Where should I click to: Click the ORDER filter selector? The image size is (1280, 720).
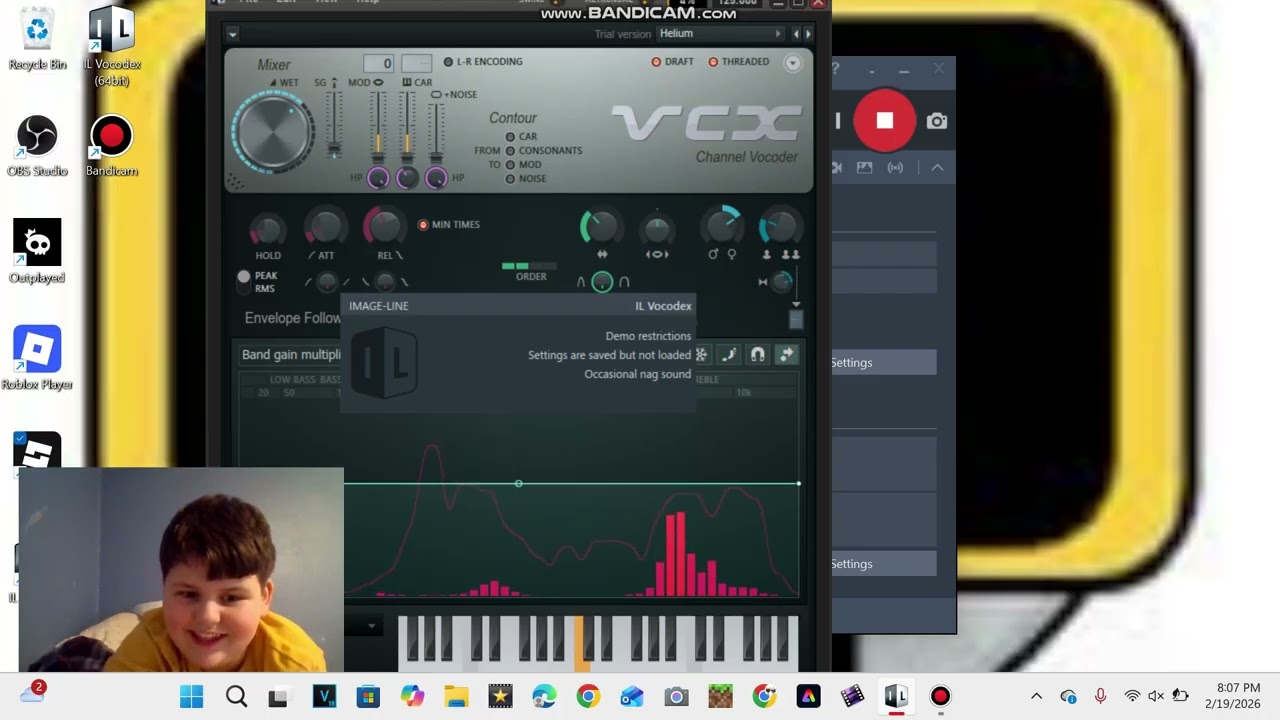[529, 267]
